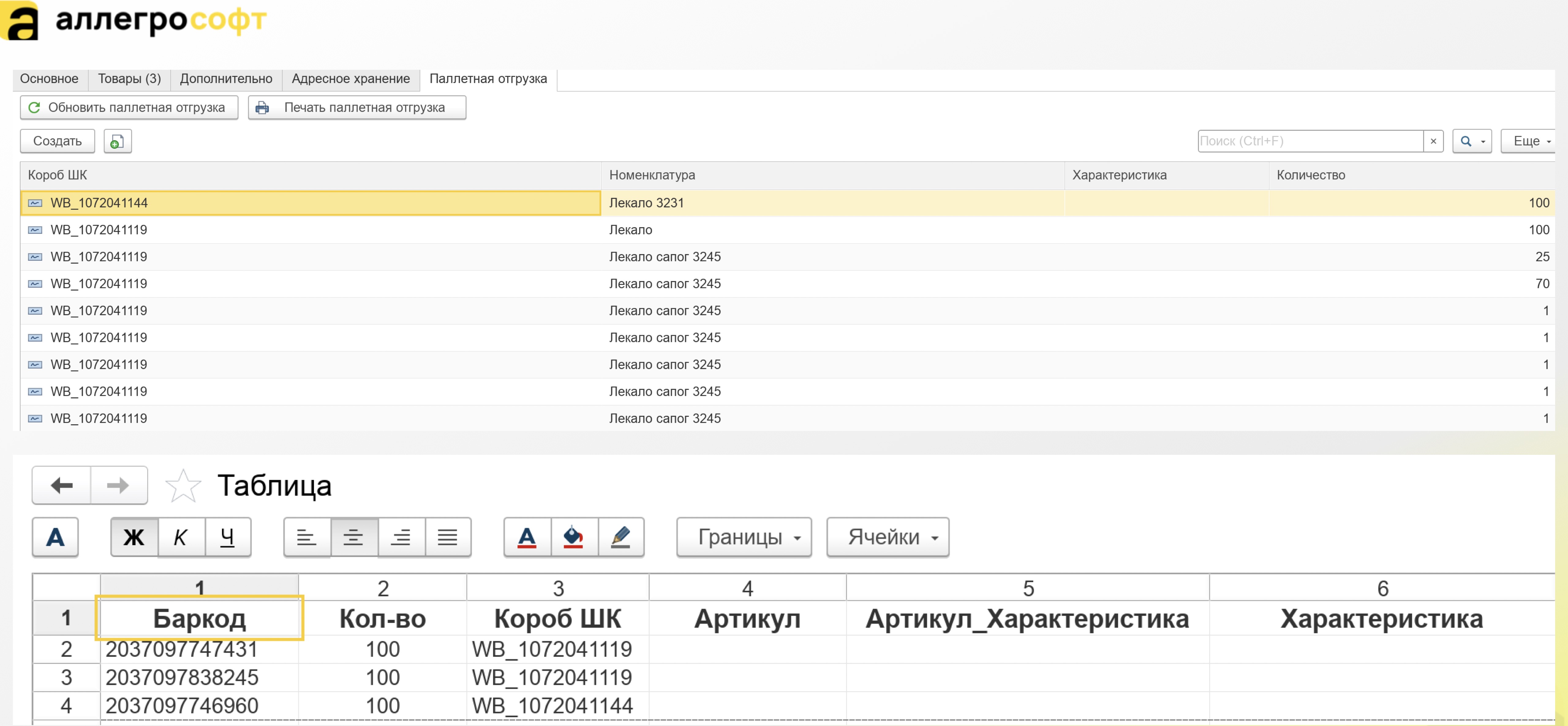Toggle underline Ч formatting
The height and width of the screenshot is (726, 1568).
[x=228, y=537]
